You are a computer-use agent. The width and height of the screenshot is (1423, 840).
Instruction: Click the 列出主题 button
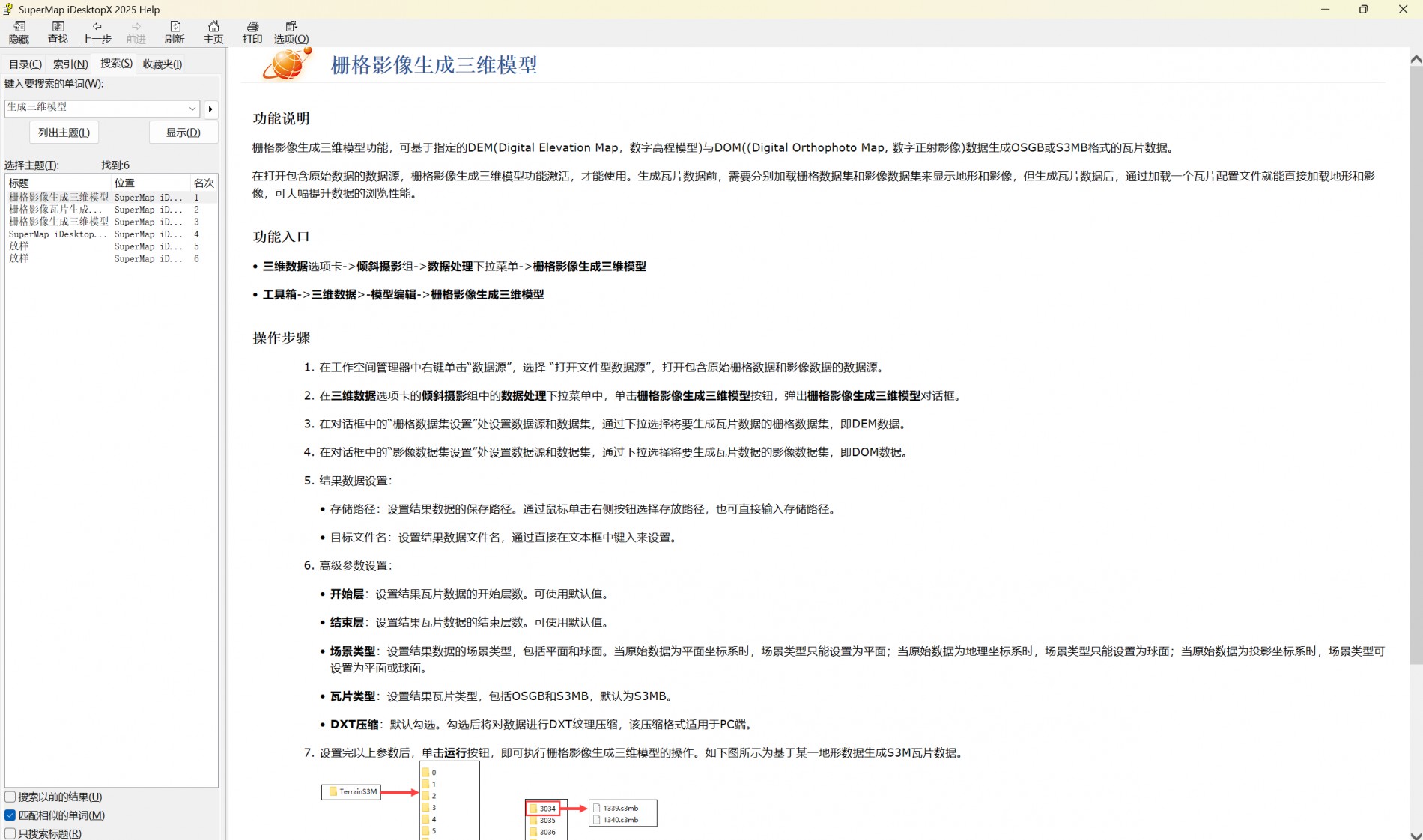point(64,133)
